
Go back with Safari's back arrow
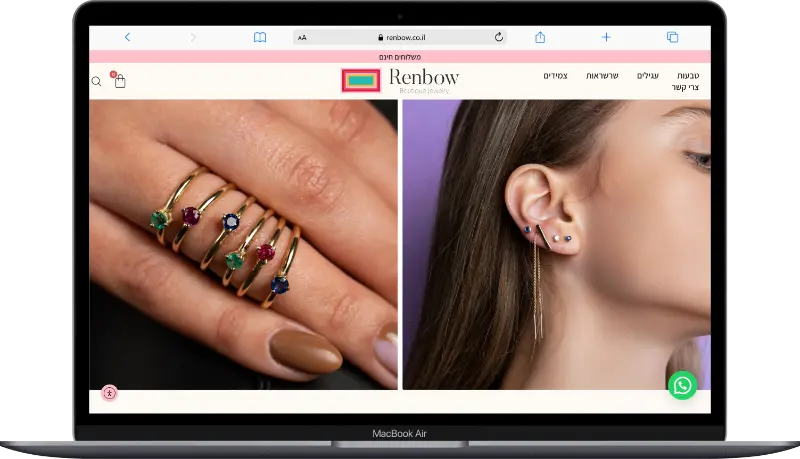[128, 37]
